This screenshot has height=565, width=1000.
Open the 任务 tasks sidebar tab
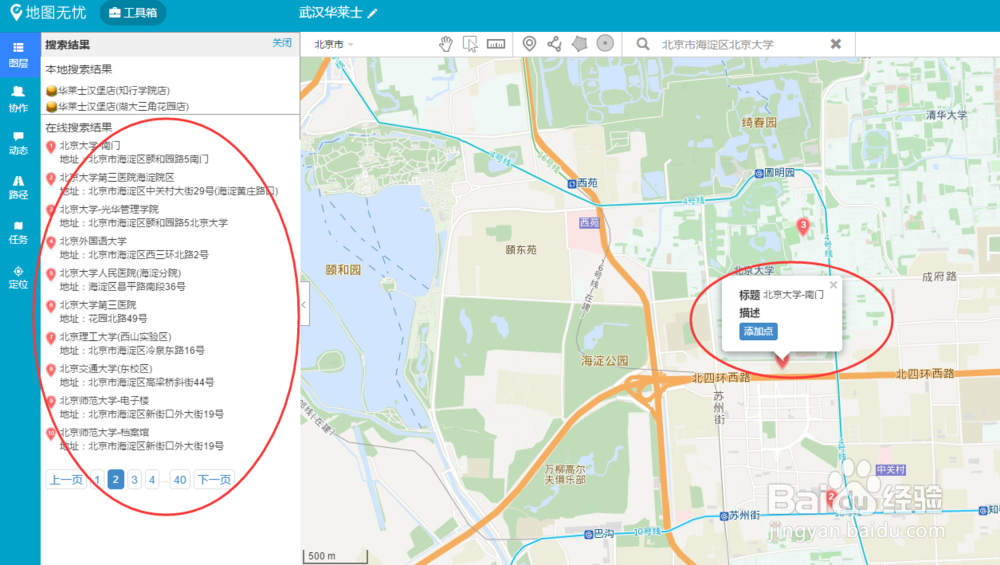coord(18,232)
